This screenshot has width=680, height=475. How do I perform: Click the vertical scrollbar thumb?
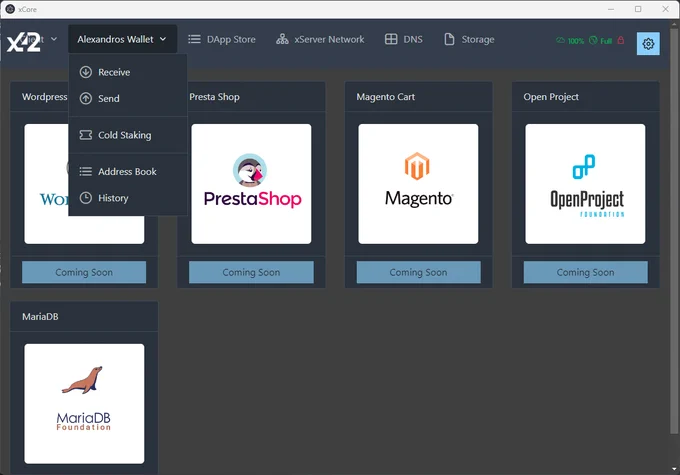coord(673,230)
